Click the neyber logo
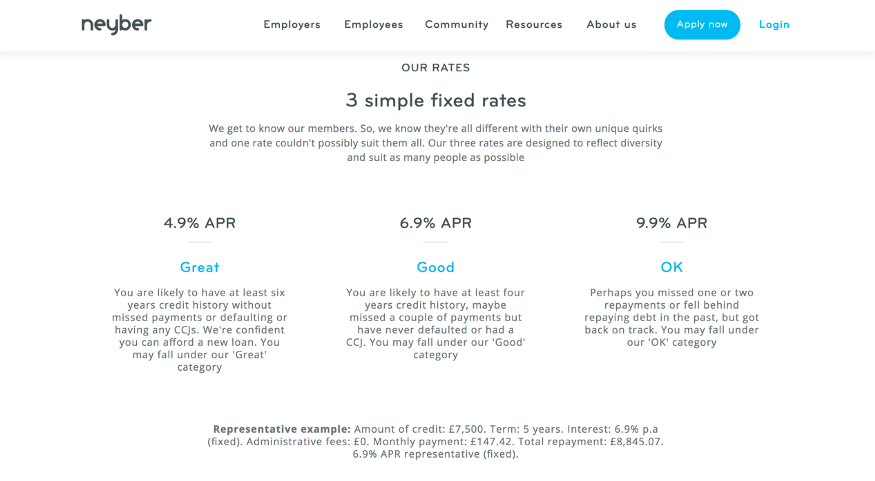Screen dimensions: 875x481 (116, 25)
